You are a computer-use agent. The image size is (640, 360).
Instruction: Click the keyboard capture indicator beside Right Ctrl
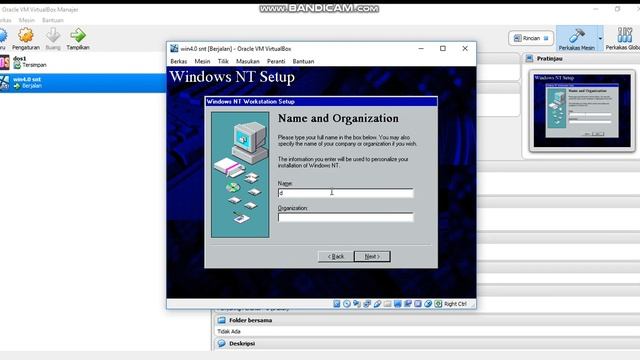(x=438, y=304)
